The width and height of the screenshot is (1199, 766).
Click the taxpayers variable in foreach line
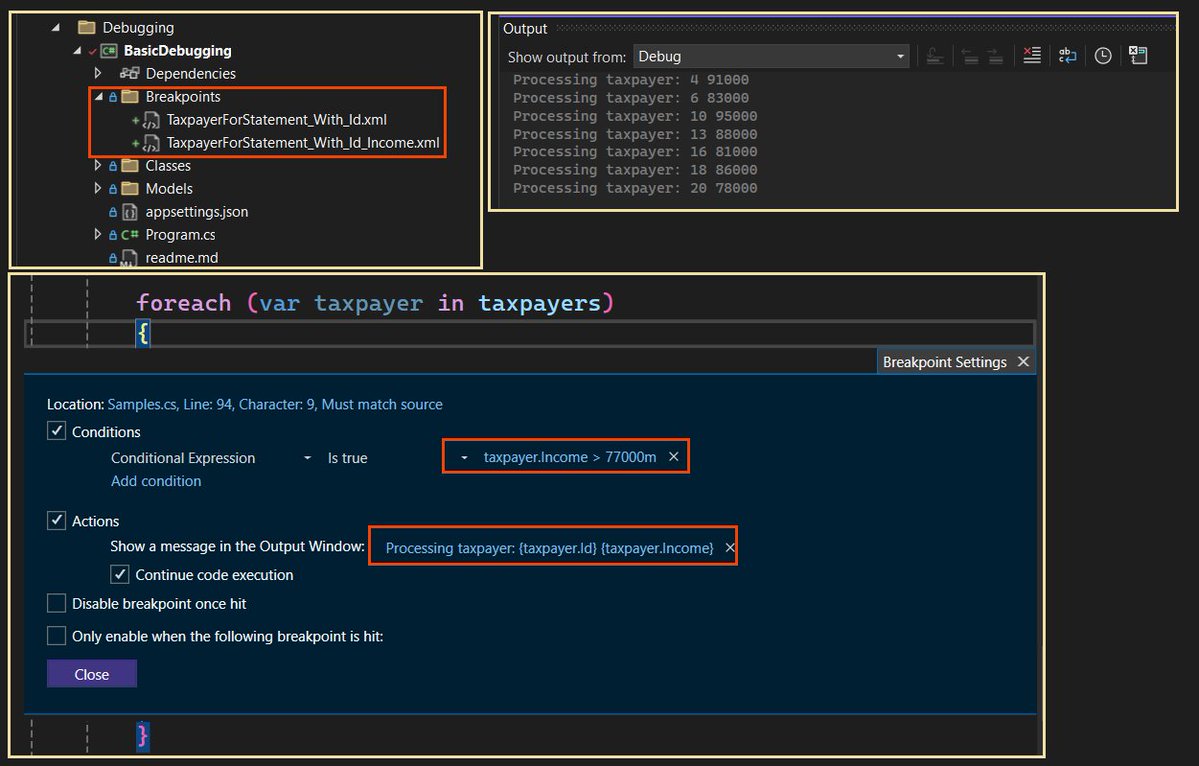[x=539, y=303]
